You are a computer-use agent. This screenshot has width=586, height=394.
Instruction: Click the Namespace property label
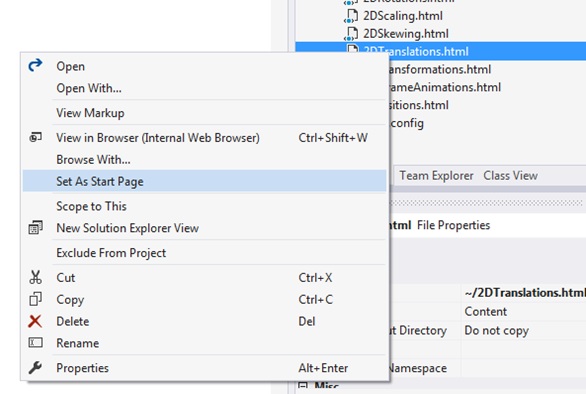pos(418,368)
